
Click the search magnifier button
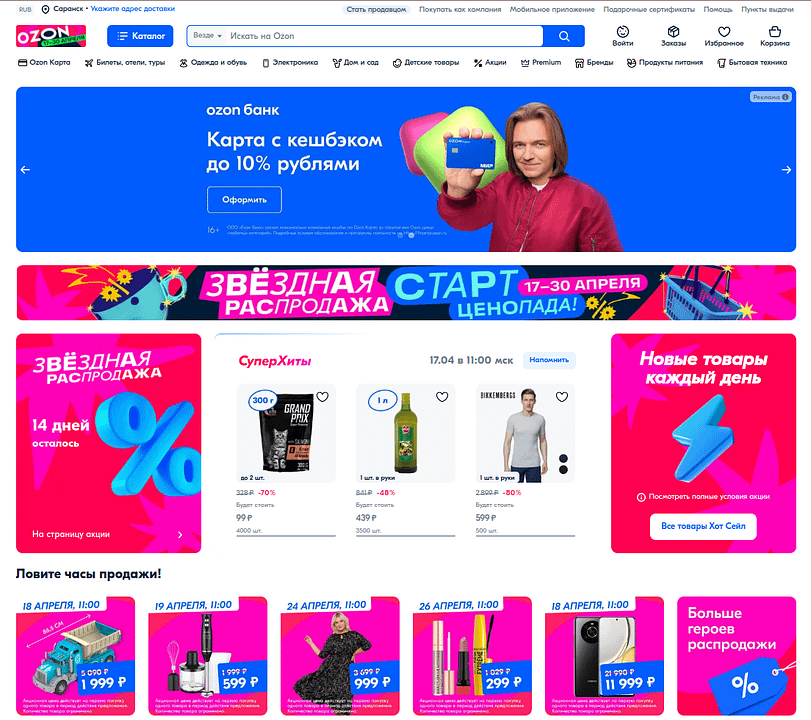564,36
